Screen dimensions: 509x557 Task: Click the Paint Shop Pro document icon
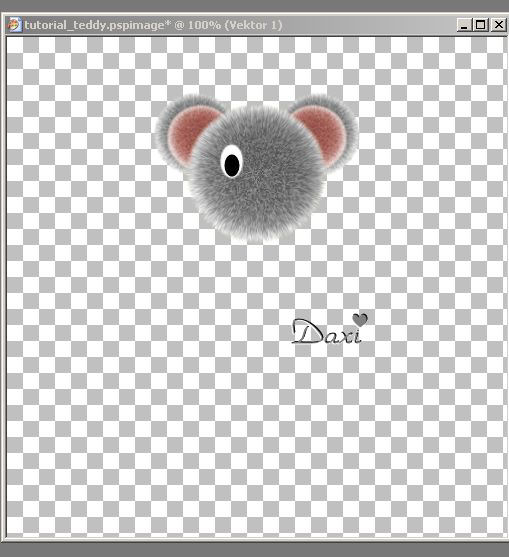(15, 25)
